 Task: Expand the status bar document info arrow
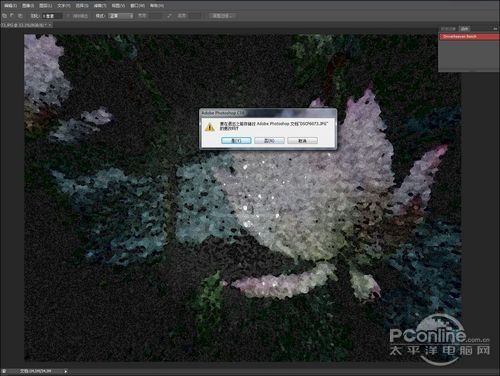[66, 371]
